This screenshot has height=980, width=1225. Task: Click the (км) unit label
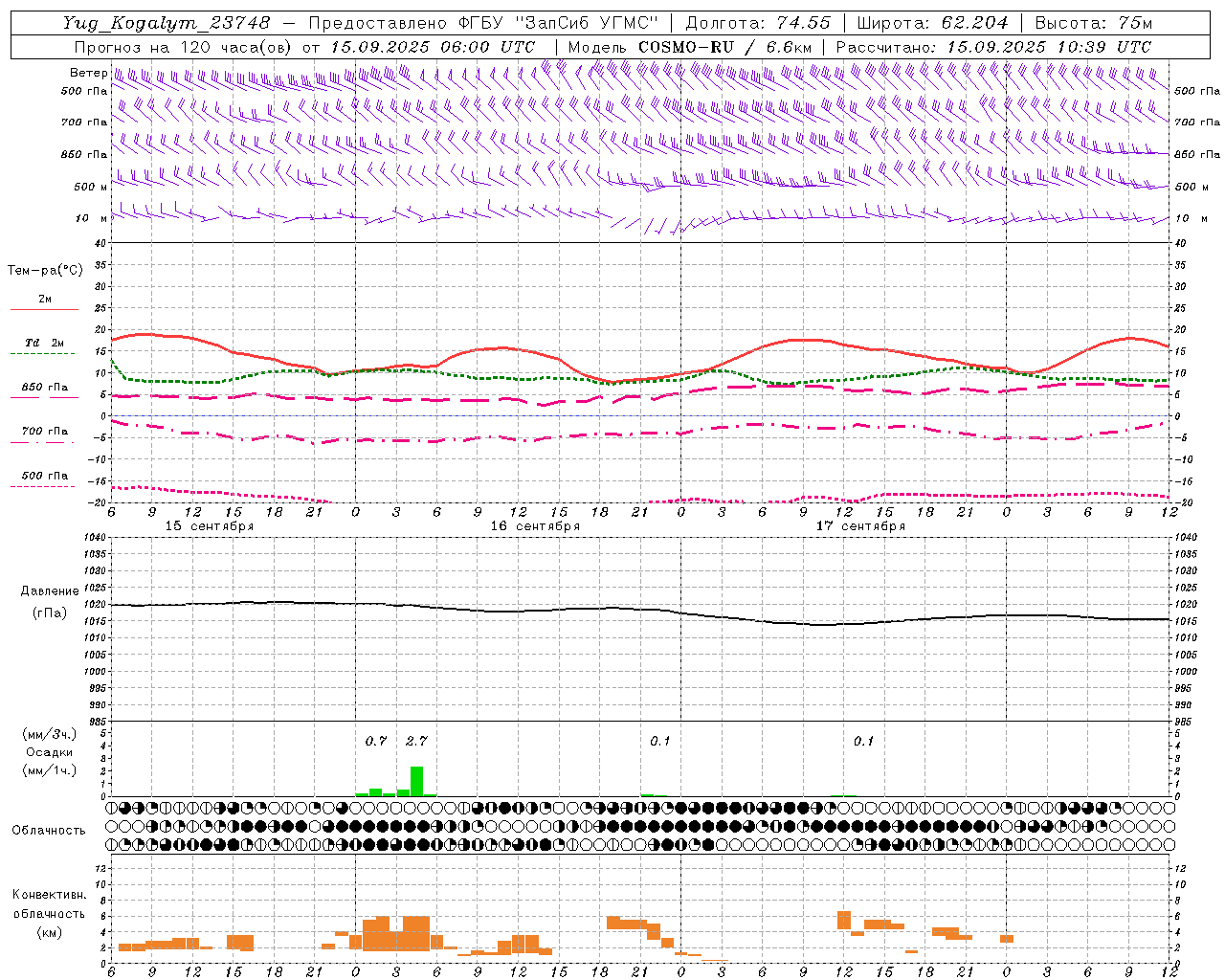(x=49, y=932)
